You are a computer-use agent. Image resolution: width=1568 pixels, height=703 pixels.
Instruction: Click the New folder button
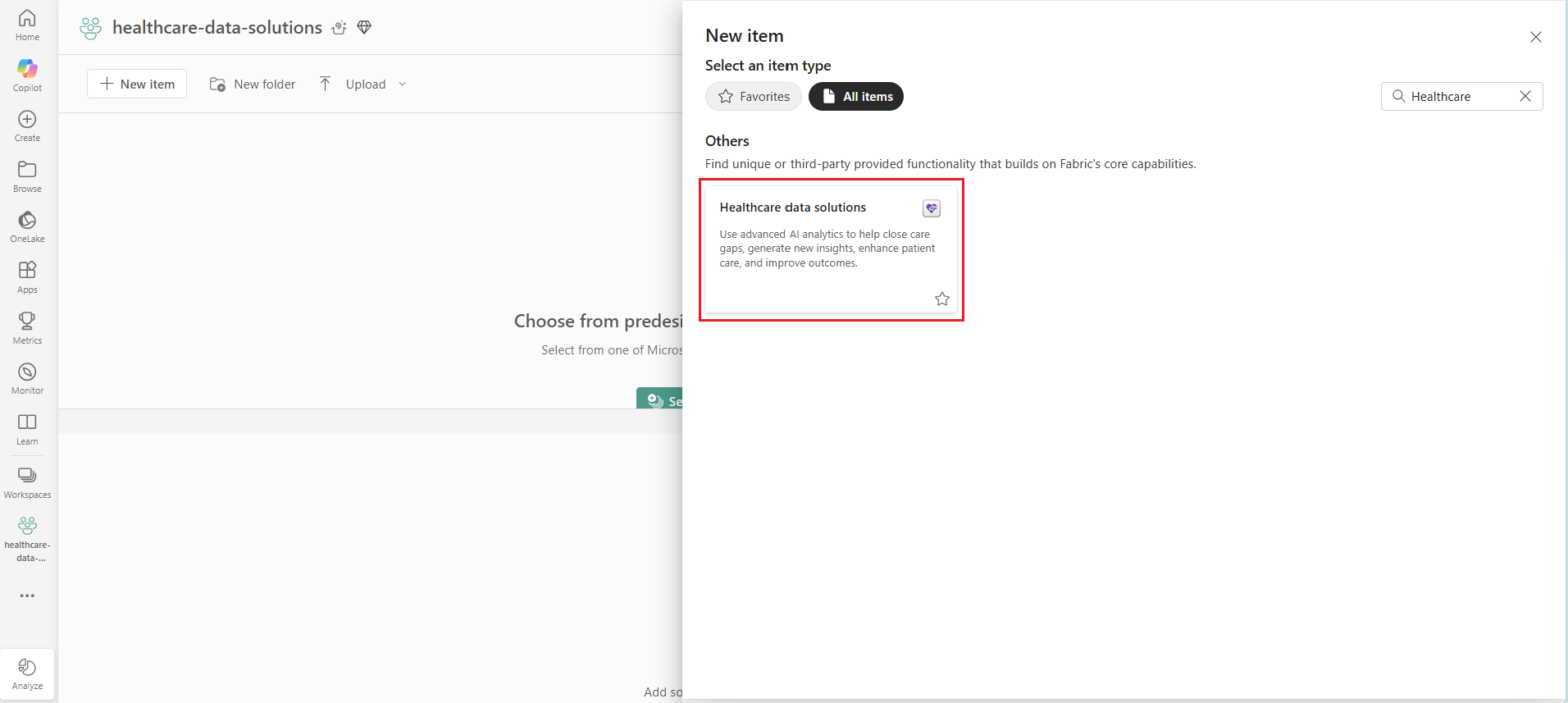[x=253, y=84]
